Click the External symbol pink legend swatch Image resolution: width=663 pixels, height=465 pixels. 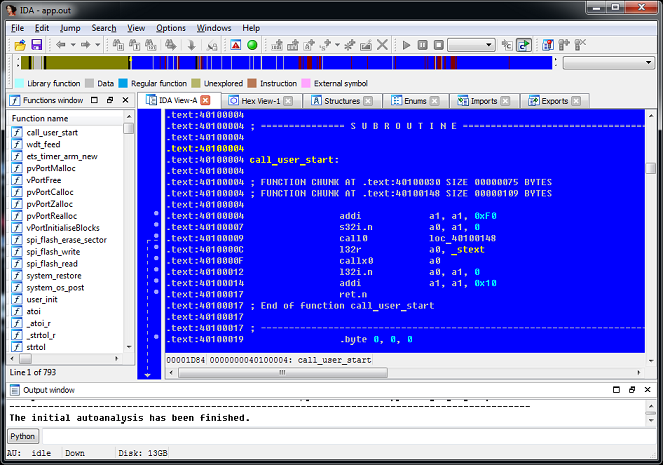[306, 83]
